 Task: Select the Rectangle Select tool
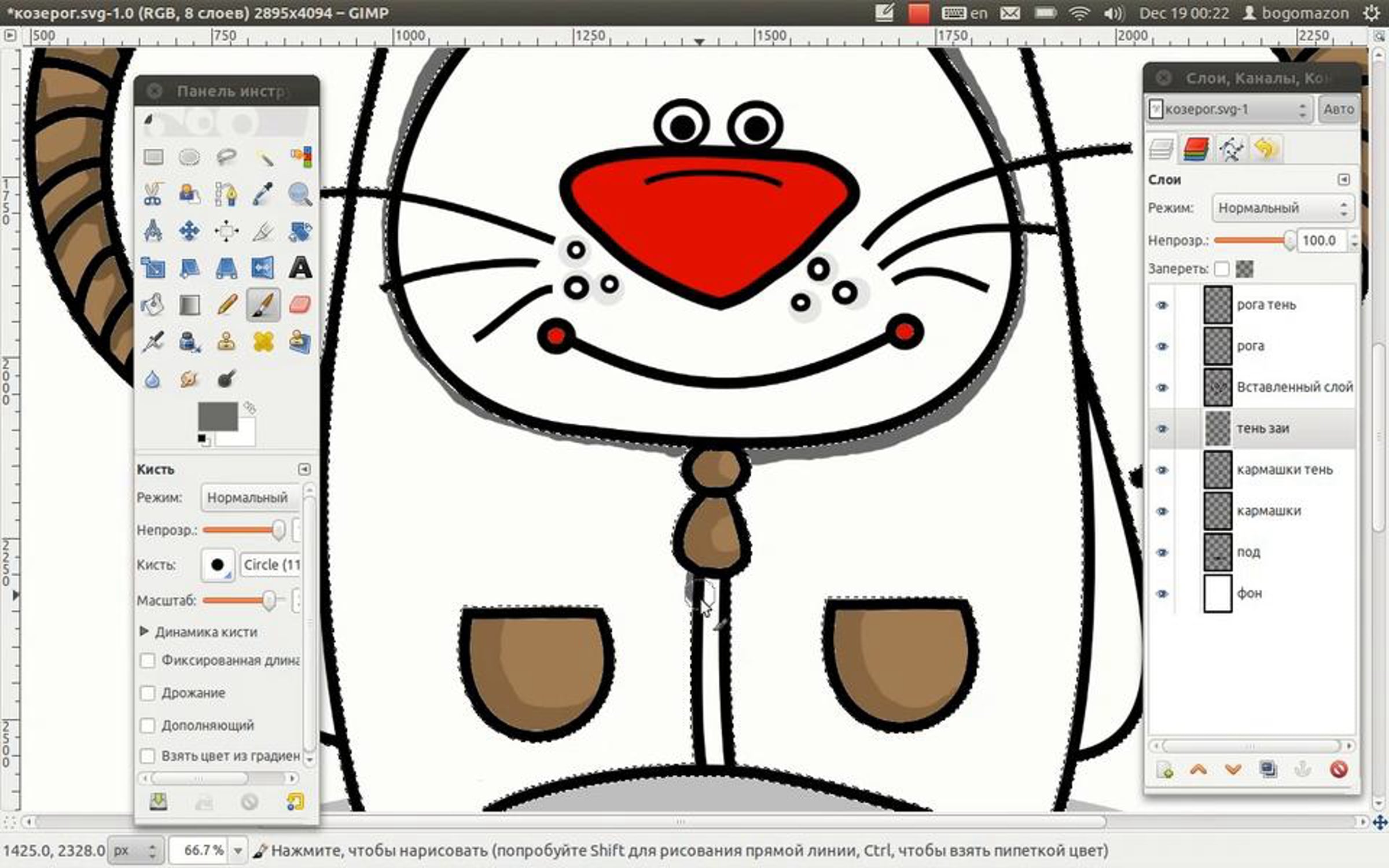point(153,157)
